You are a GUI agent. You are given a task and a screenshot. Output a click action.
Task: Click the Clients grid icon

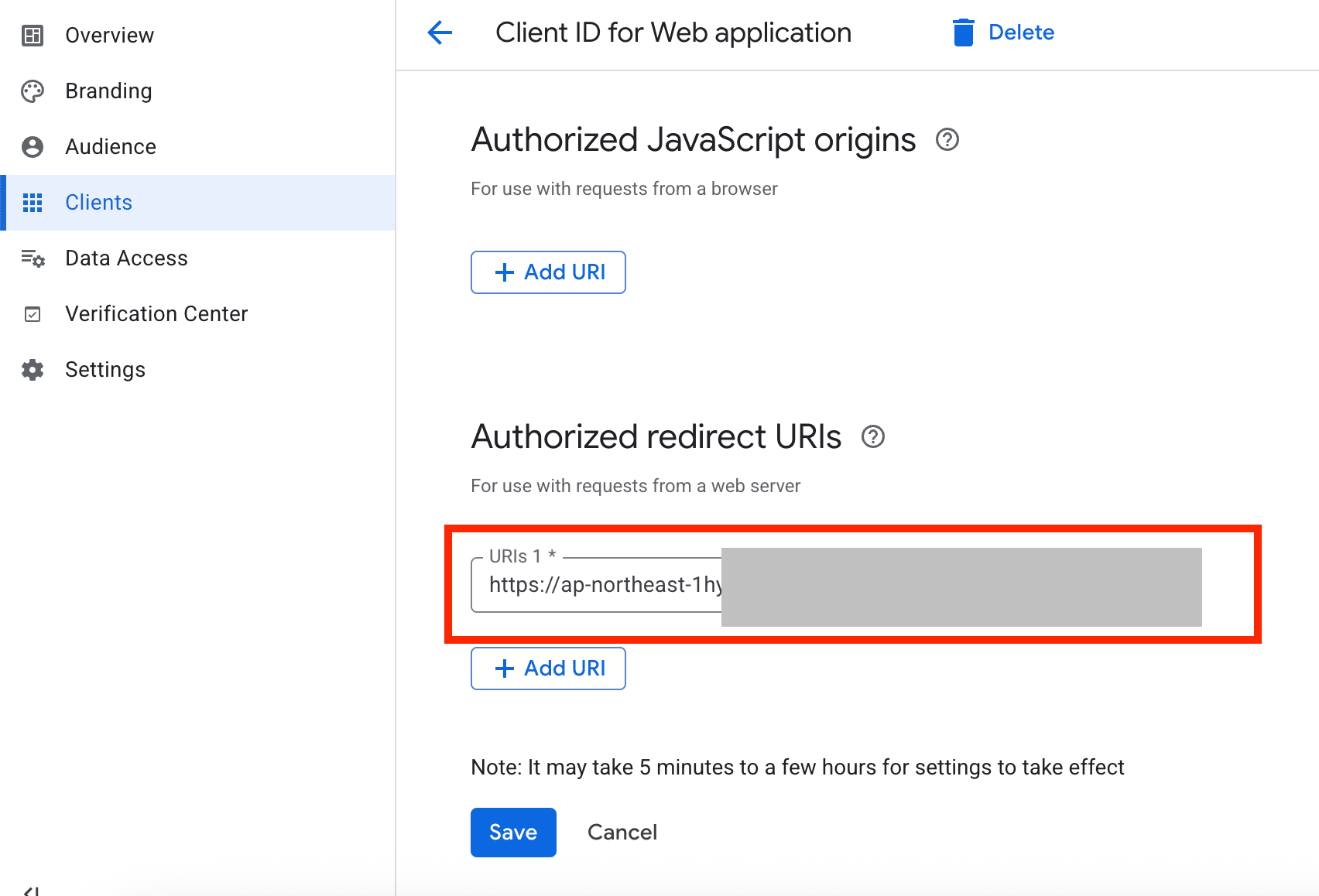click(33, 203)
